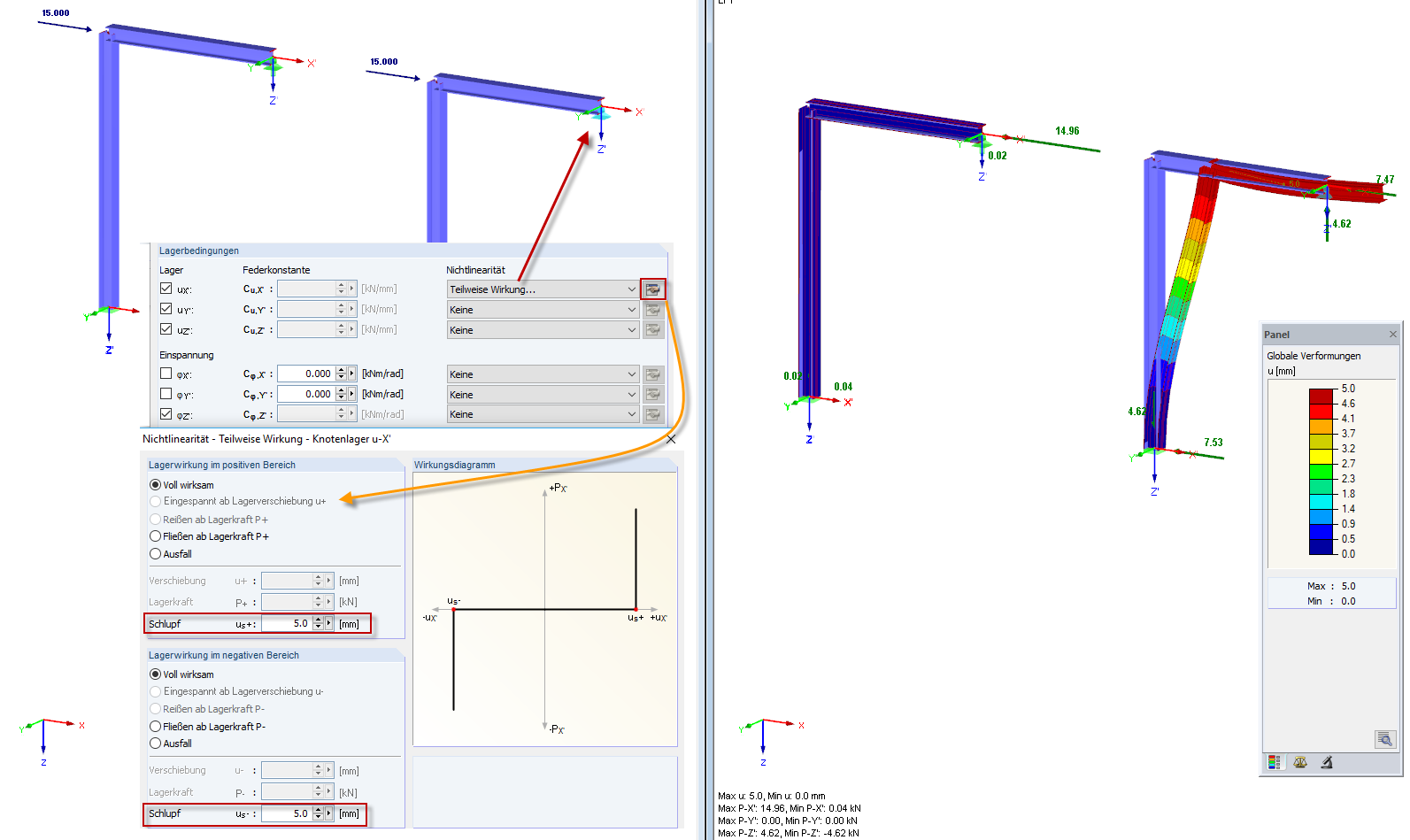The height and width of the screenshot is (840, 1410).
Task: Click the yellow 3.2 legend color
Action: pos(1321,456)
